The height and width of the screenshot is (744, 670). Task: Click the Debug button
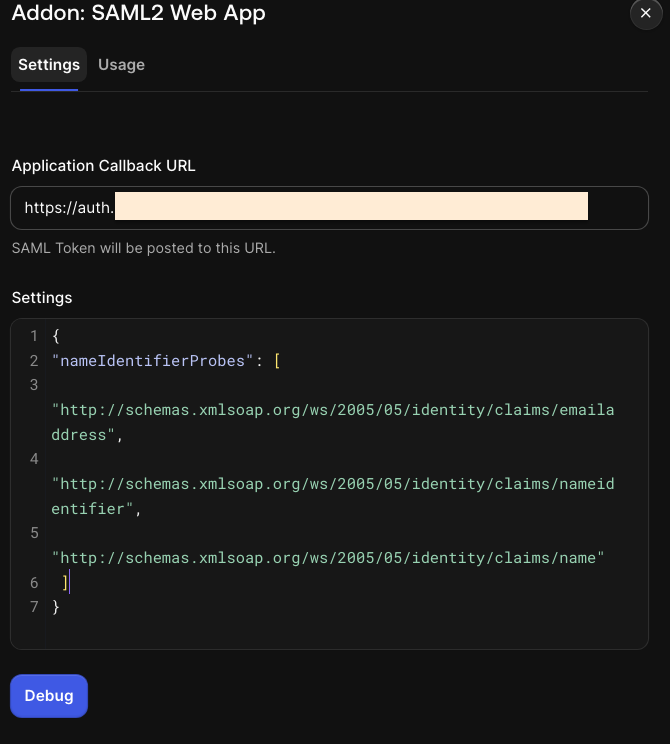pyautogui.click(x=49, y=696)
